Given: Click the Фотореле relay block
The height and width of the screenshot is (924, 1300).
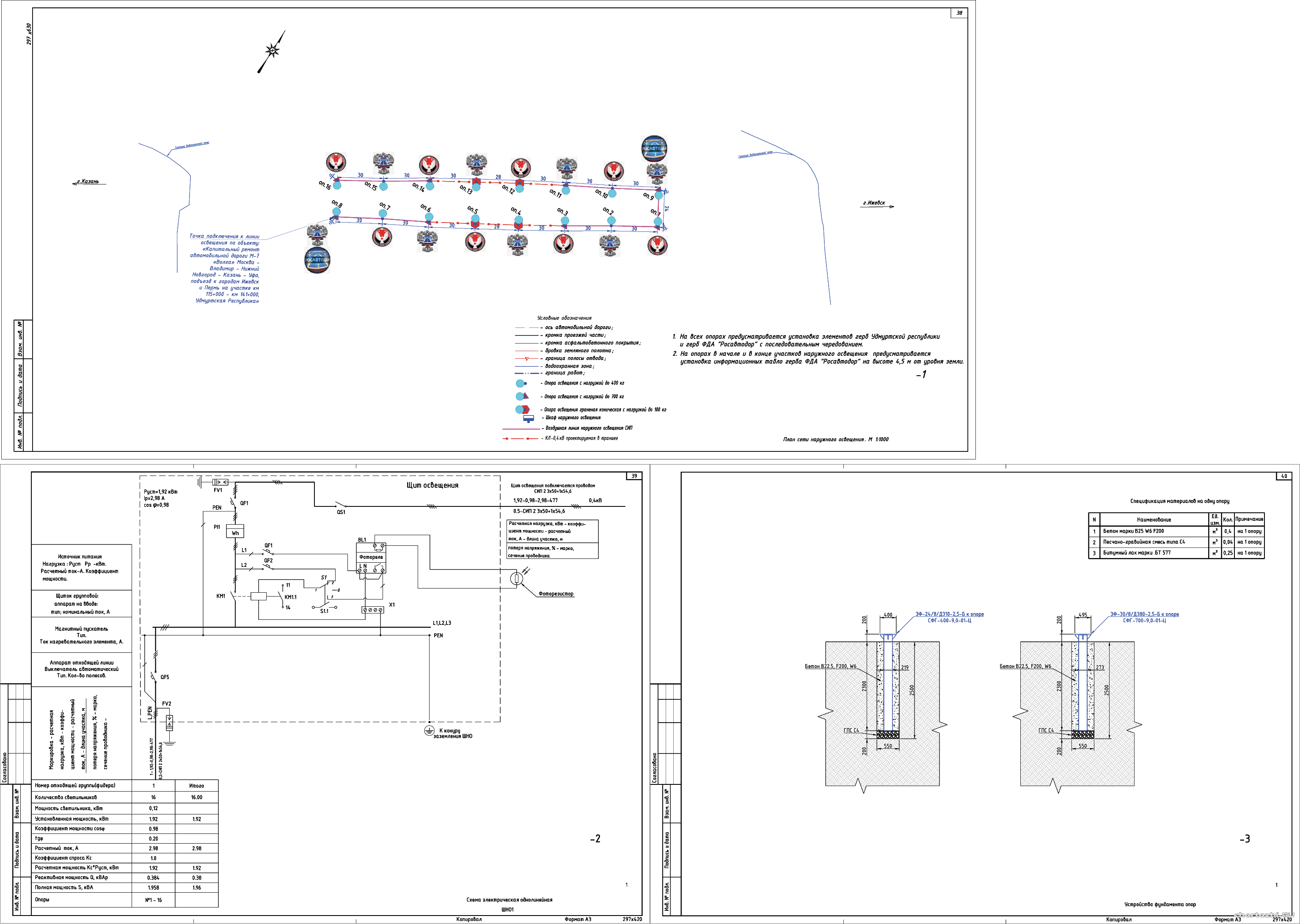Looking at the screenshot, I should [371, 557].
